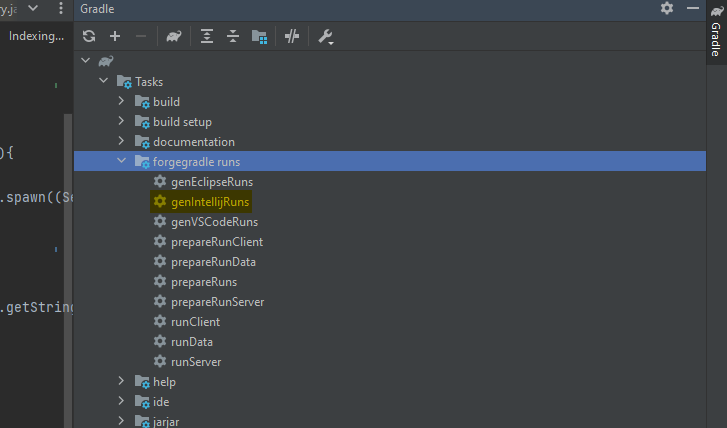Click the genEclipseRuns task
This screenshot has width=727, height=428.
pyautogui.click(x=212, y=181)
